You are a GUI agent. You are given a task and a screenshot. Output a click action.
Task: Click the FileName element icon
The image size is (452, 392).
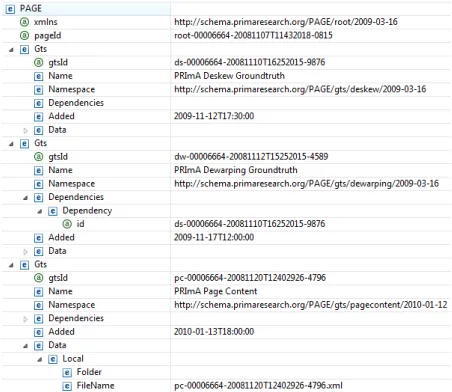67,386
